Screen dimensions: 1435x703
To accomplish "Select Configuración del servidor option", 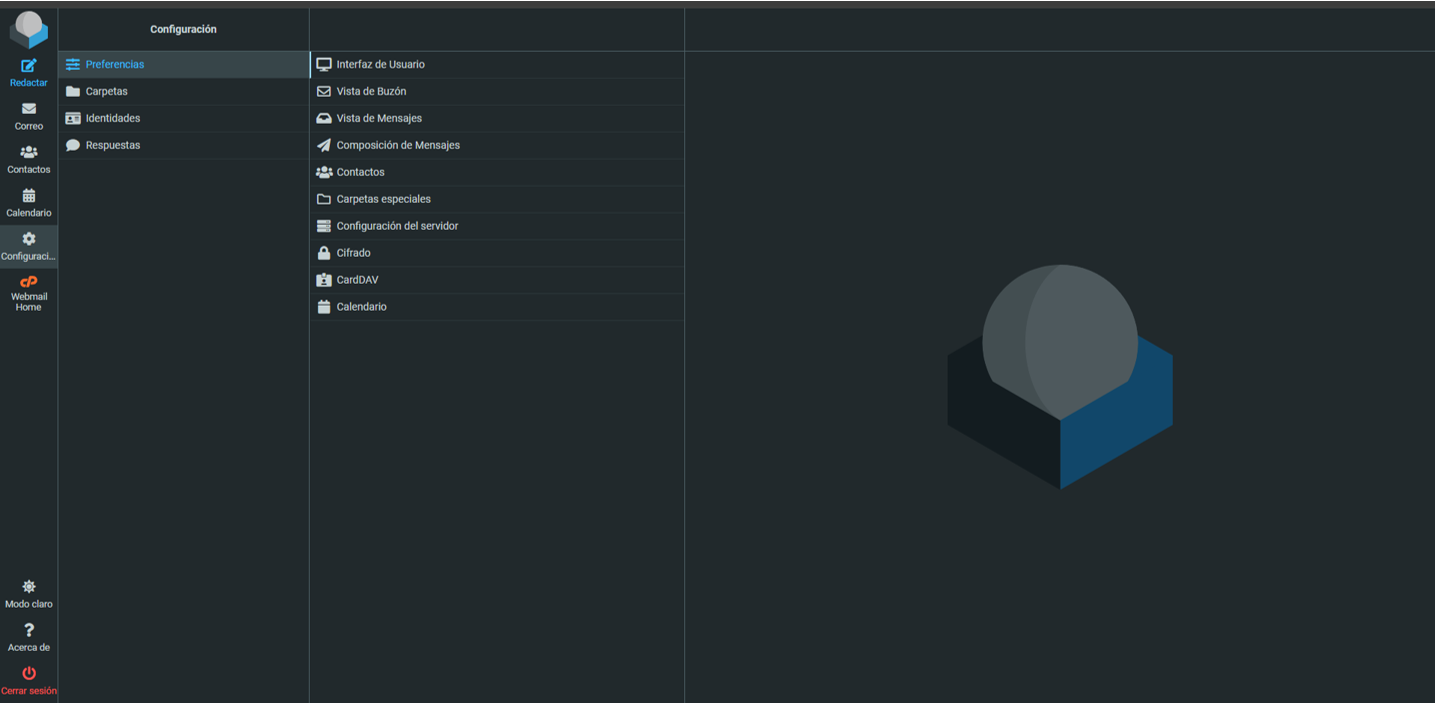I will [x=397, y=227].
